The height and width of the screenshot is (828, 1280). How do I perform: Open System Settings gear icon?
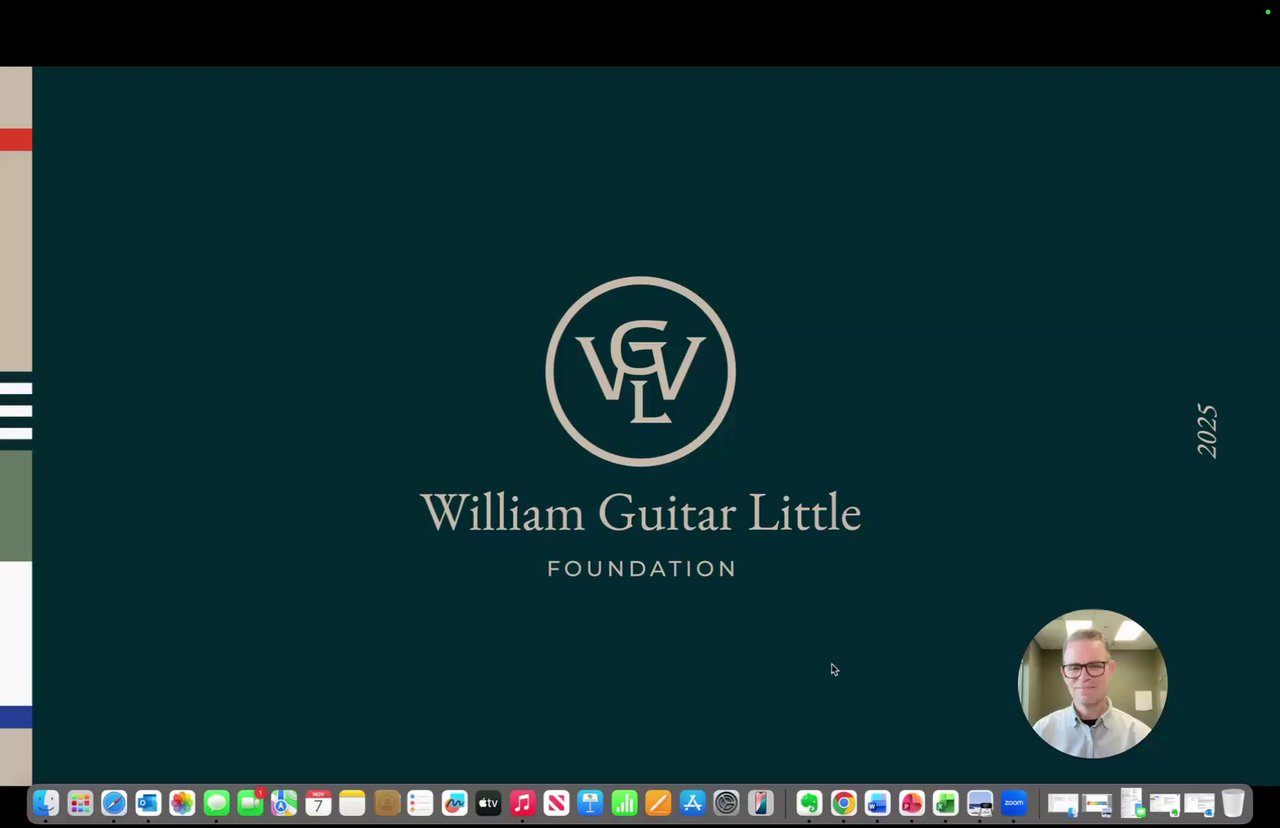coord(726,803)
